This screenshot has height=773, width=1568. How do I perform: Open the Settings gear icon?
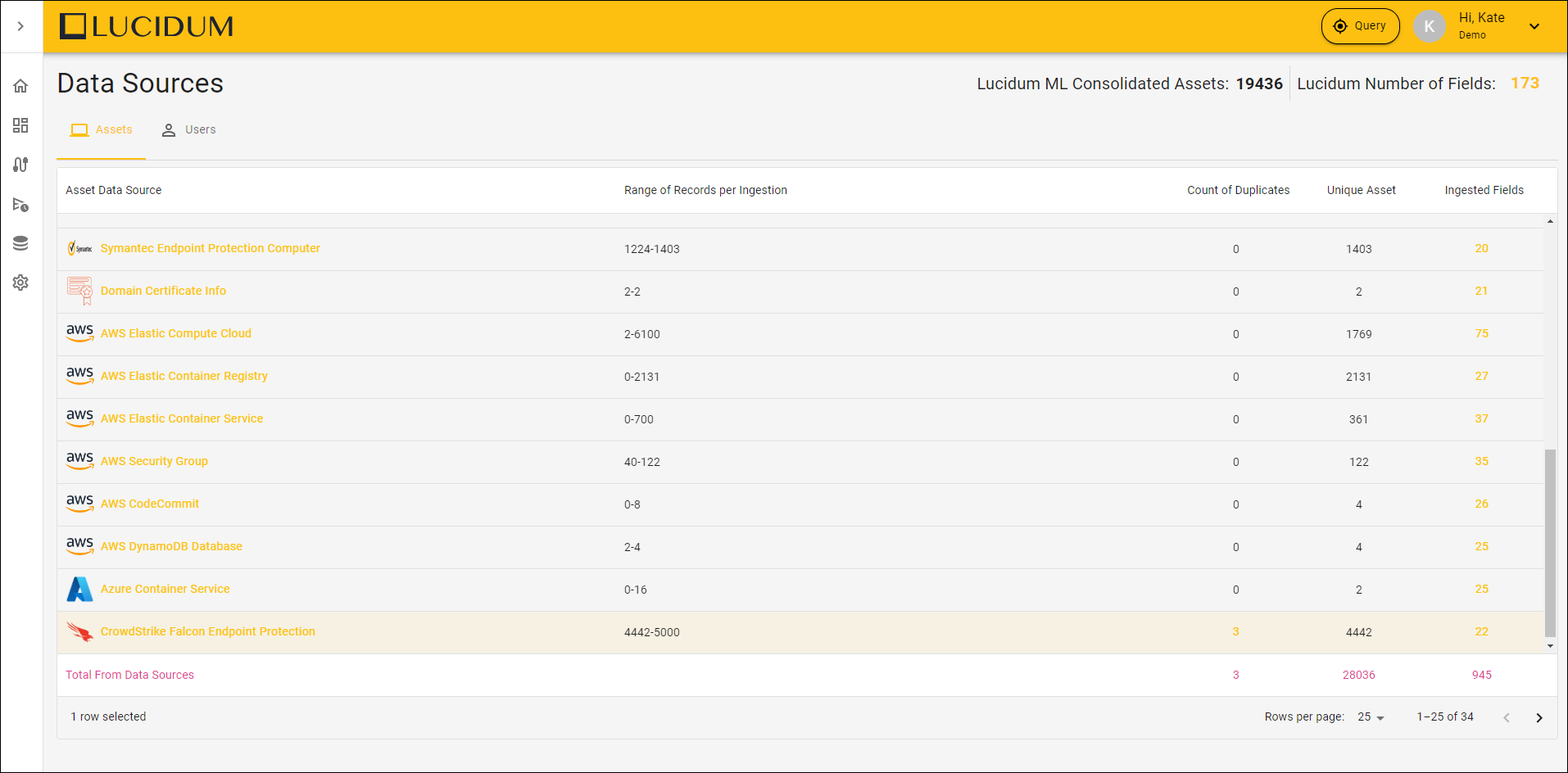coord(20,283)
